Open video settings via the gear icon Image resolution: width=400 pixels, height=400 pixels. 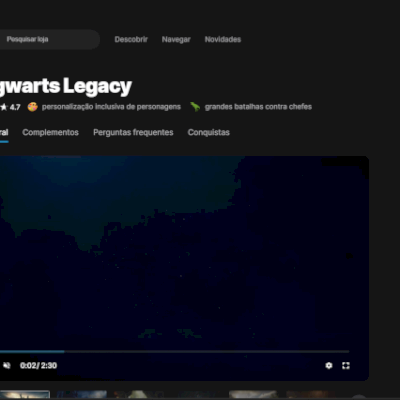tap(329, 366)
